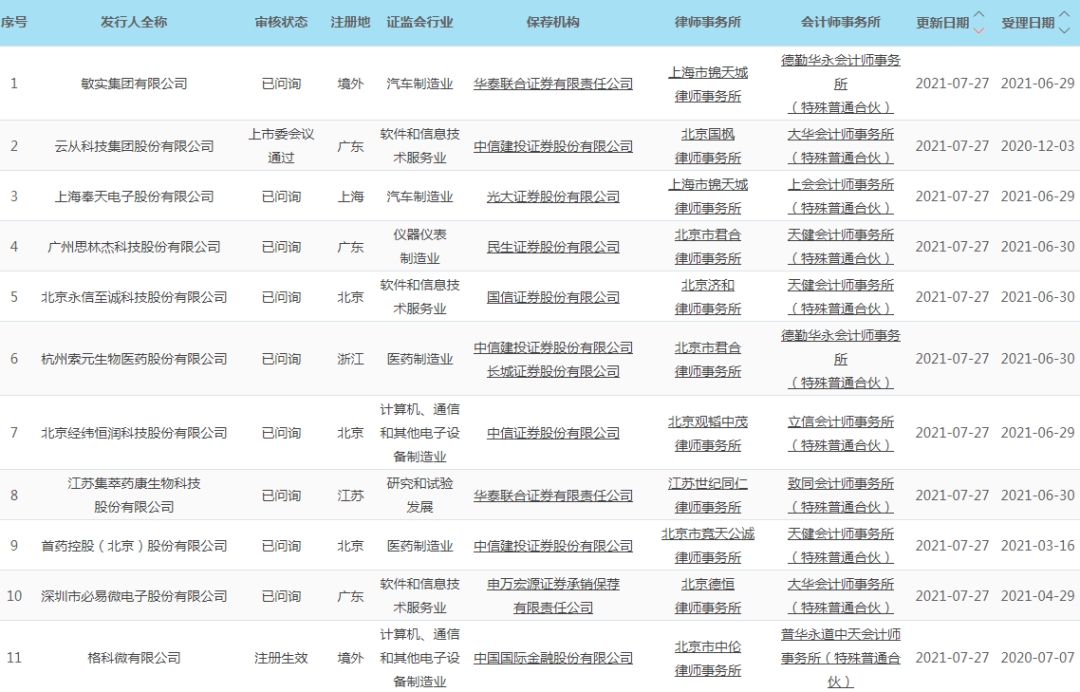Image resolution: width=1080 pixels, height=692 pixels.
Task: Select issuer 杭州索元生物医药股份有限公司
Action: pos(134,359)
